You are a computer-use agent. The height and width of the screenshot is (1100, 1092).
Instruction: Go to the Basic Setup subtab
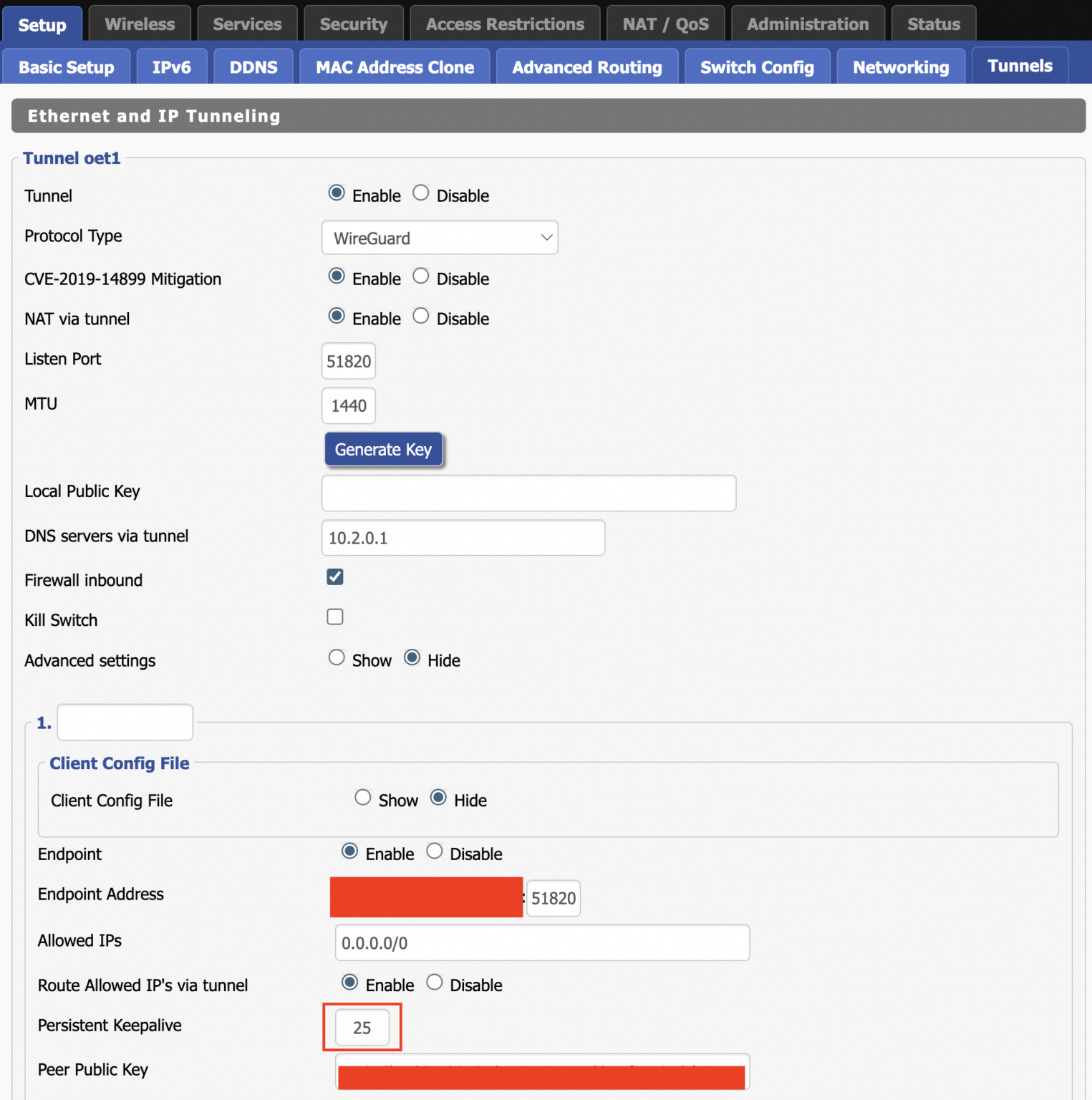point(66,67)
